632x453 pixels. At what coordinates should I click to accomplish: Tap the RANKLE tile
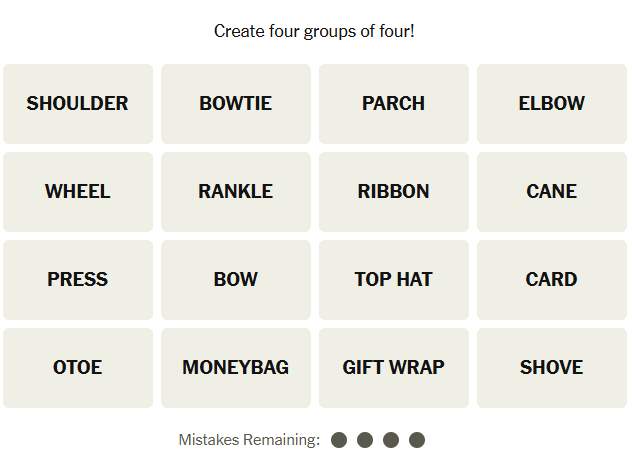[x=236, y=192]
